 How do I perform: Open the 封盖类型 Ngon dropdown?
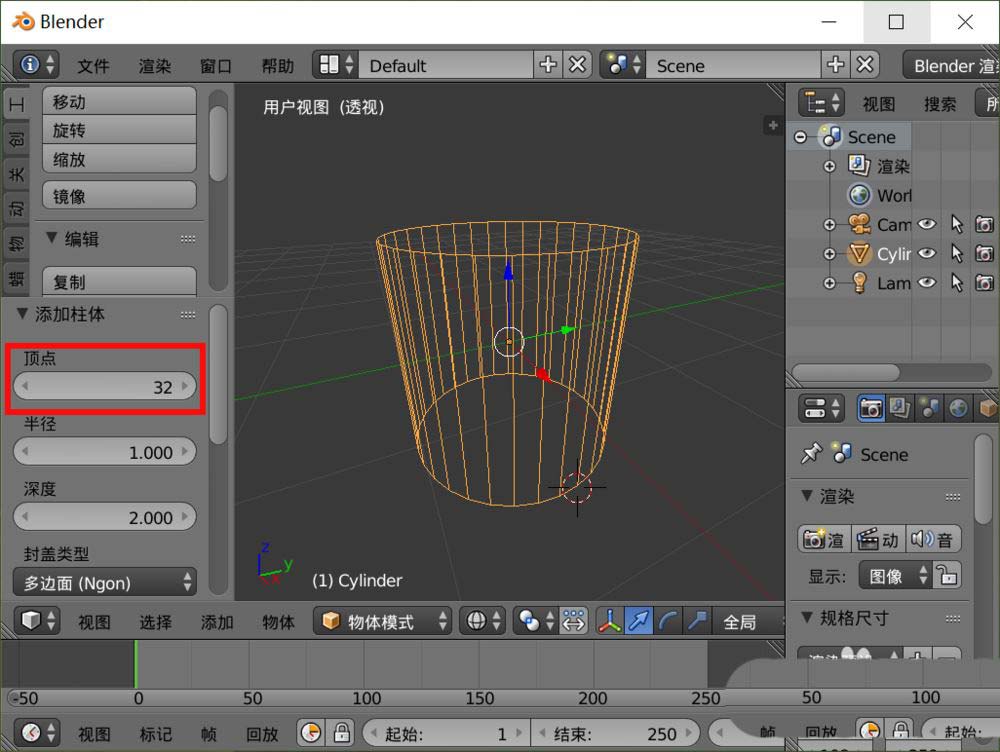[x=104, y=581]
